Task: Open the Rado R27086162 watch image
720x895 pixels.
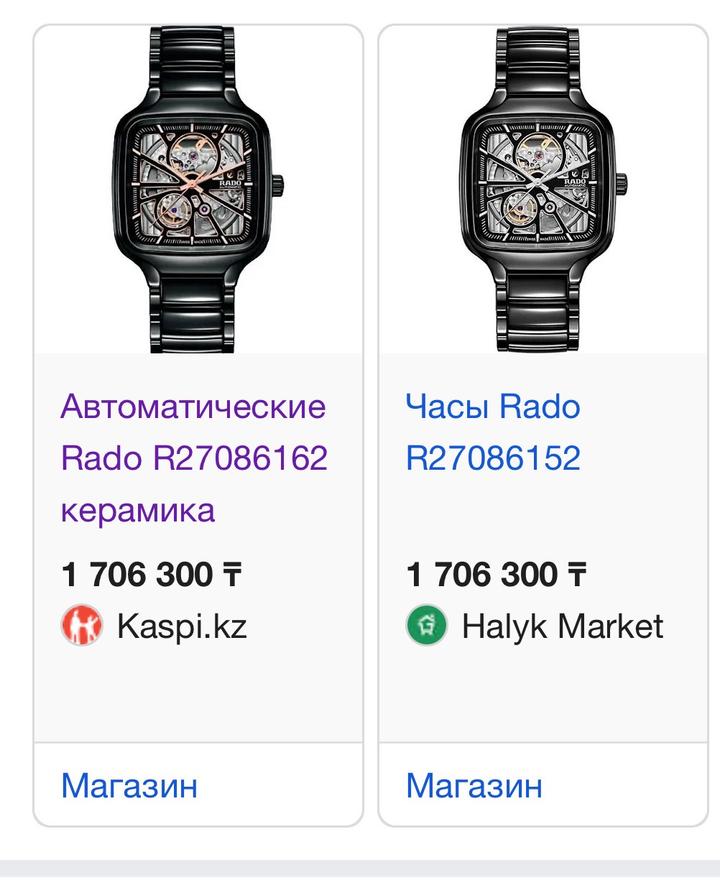Action: [198, 190]
